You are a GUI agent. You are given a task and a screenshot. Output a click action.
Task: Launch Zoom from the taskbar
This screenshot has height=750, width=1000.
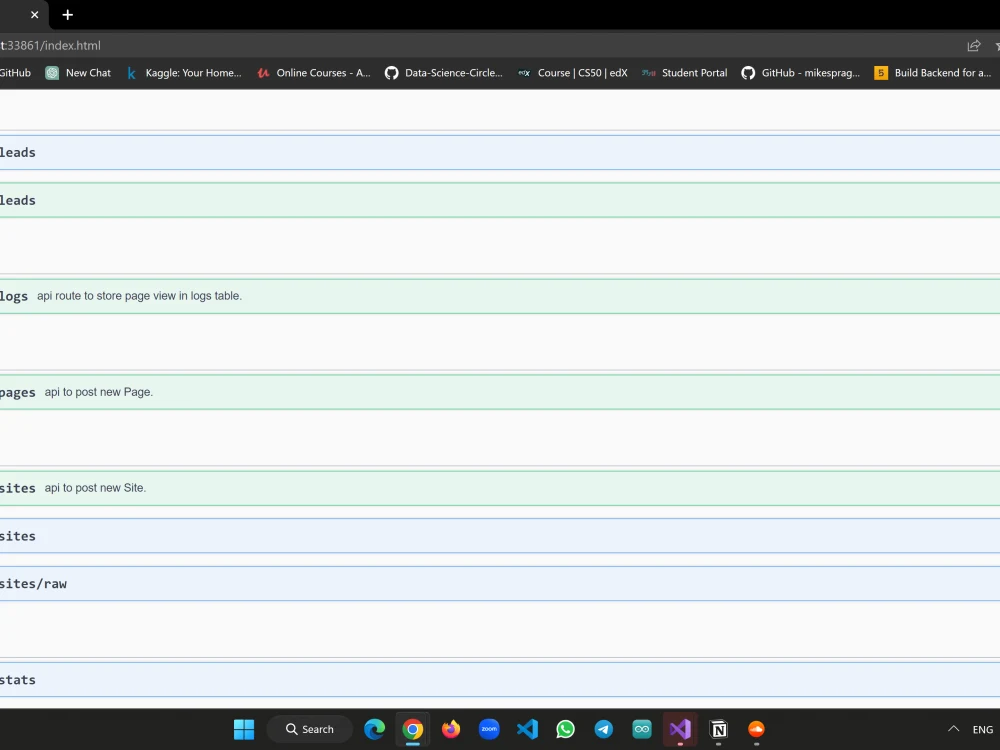tap(489, 729)
